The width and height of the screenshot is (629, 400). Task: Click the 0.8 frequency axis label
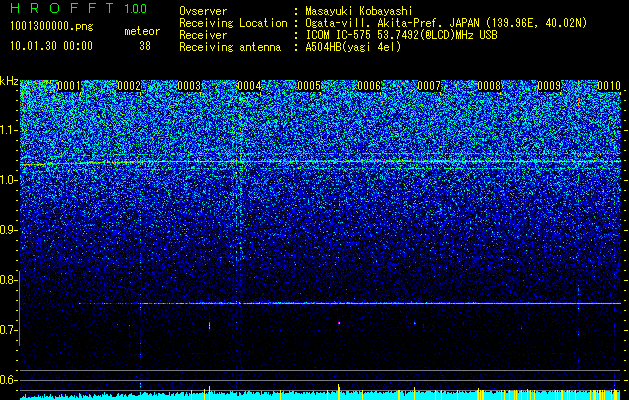coord(9,280)
